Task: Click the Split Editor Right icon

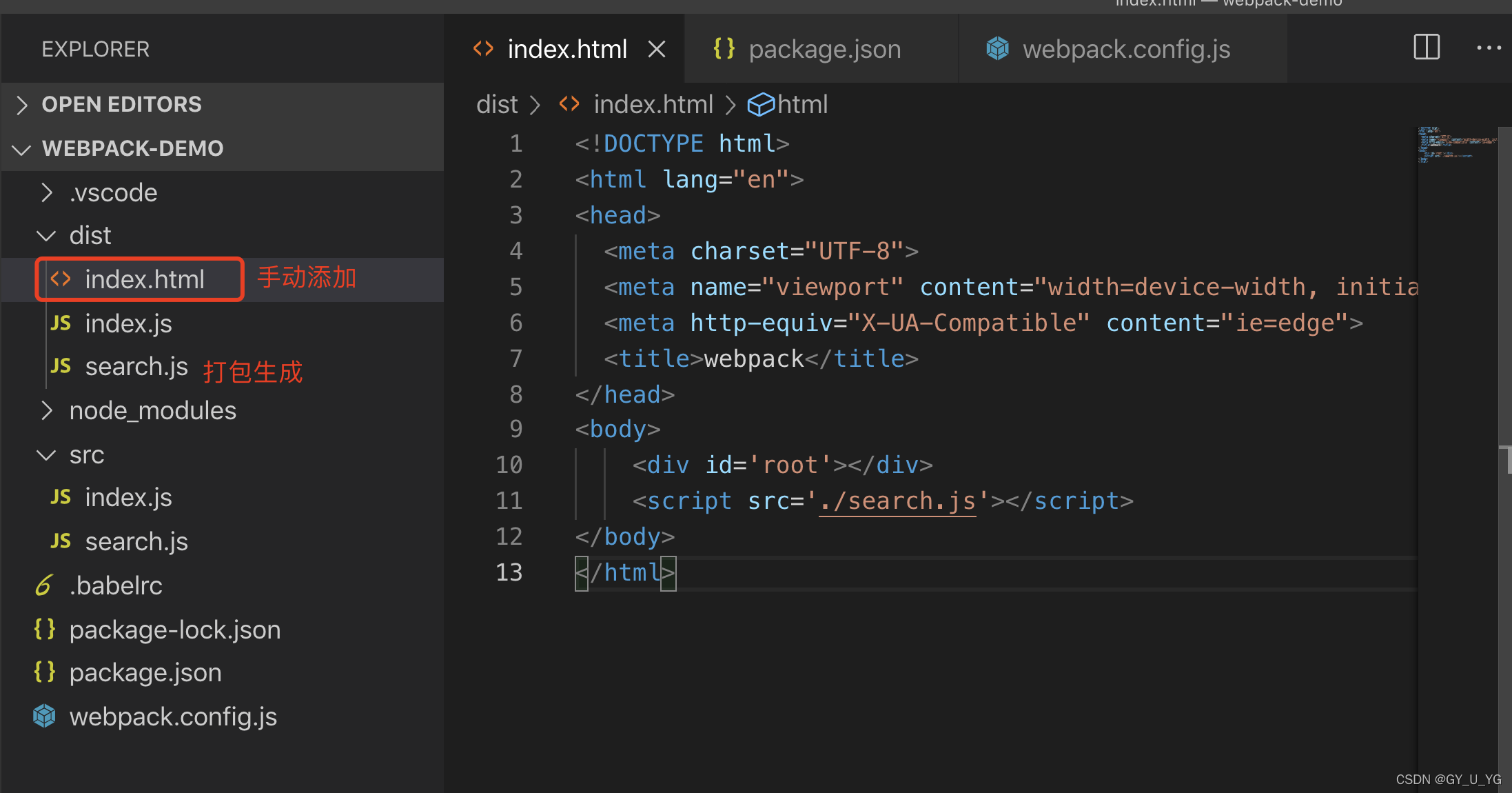Action: pos(1427,48)
